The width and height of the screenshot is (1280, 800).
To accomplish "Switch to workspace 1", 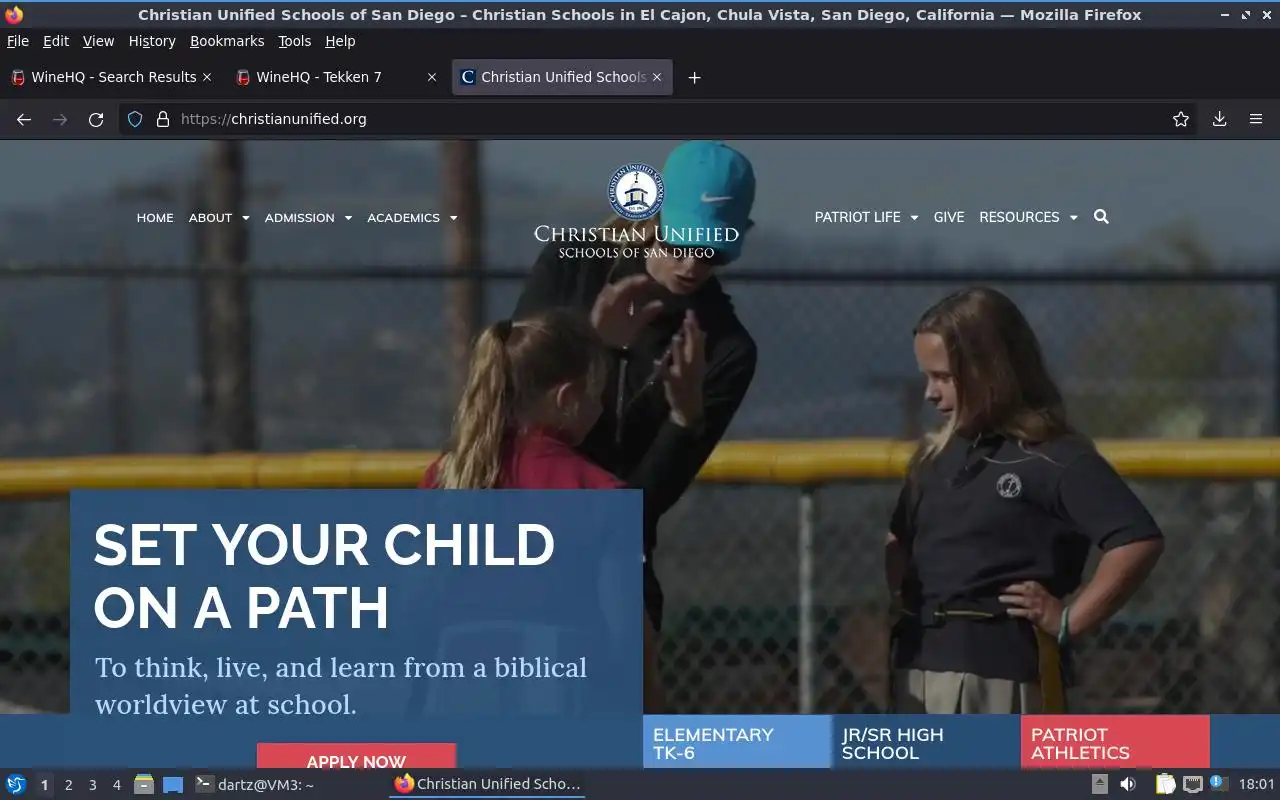I will pos(44,785).
